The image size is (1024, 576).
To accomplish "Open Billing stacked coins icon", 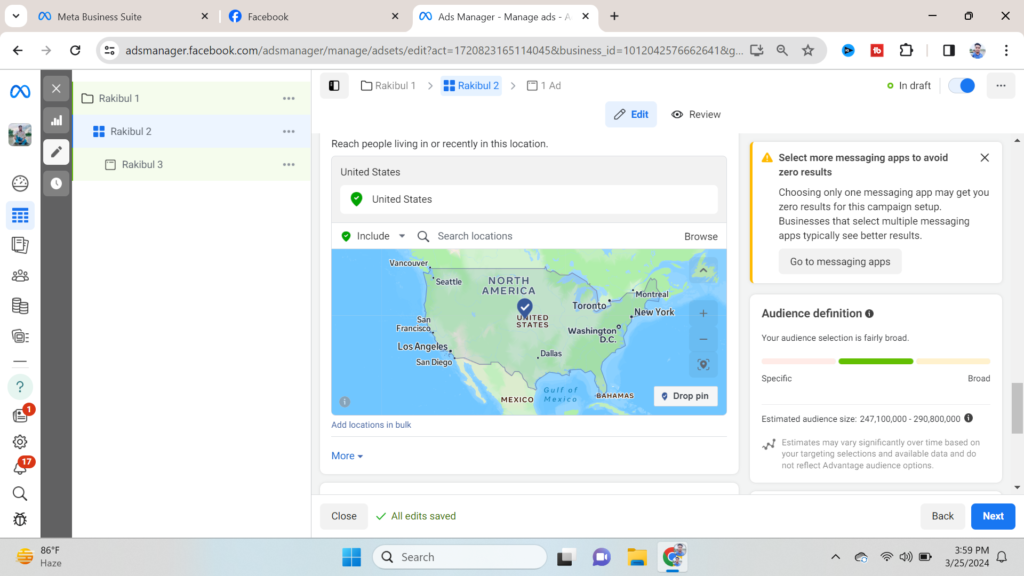I will 20,306.
